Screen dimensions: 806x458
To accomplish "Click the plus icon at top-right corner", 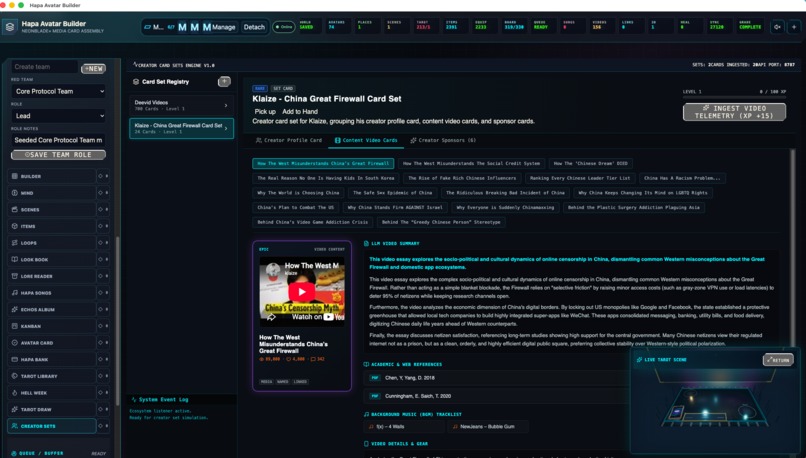I will [x=794, y=27].
